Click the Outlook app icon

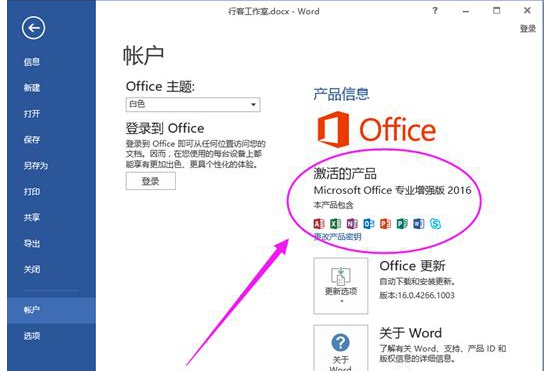(369, 224)
